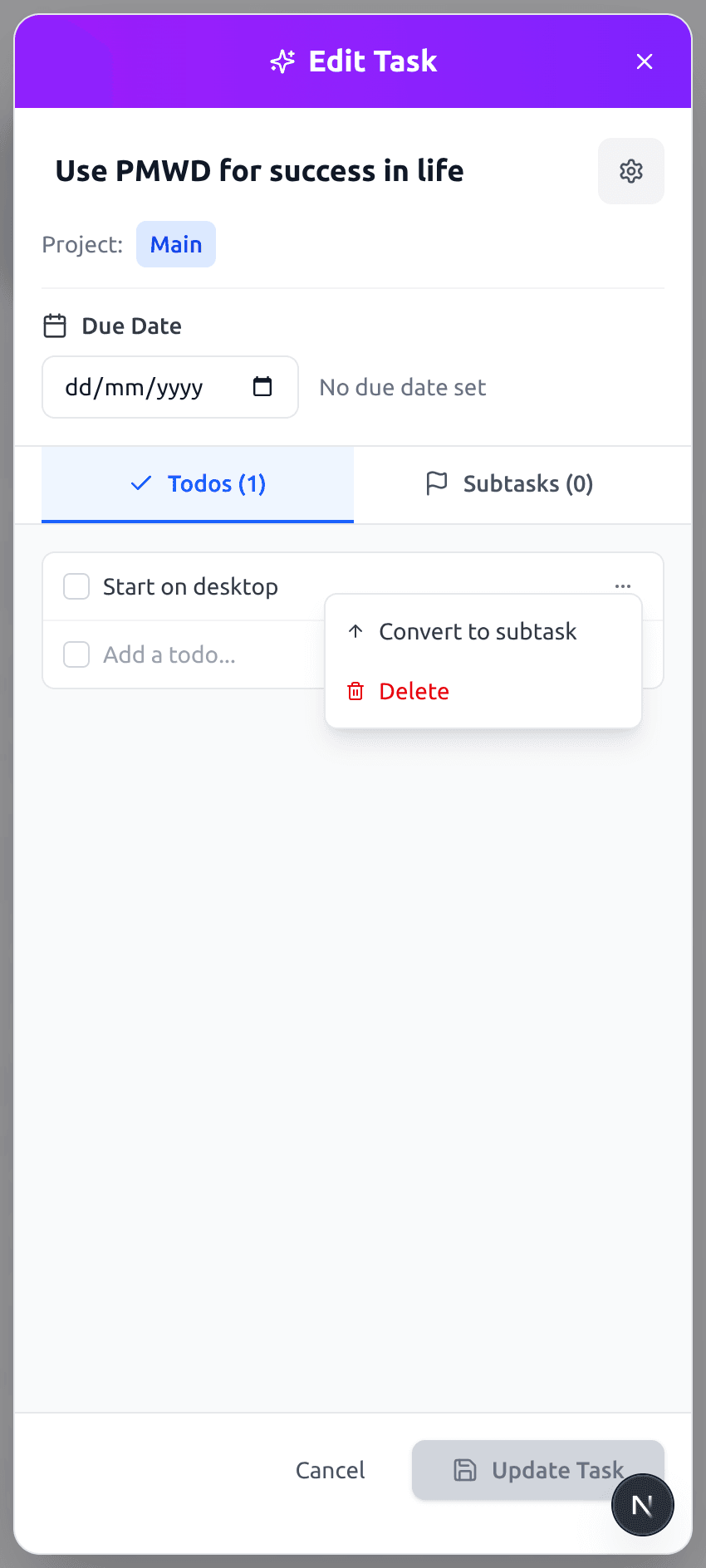Viewport: 706px width, 1568px height.
Task: Open the three-dots menu for the todo
Action: 623,586
